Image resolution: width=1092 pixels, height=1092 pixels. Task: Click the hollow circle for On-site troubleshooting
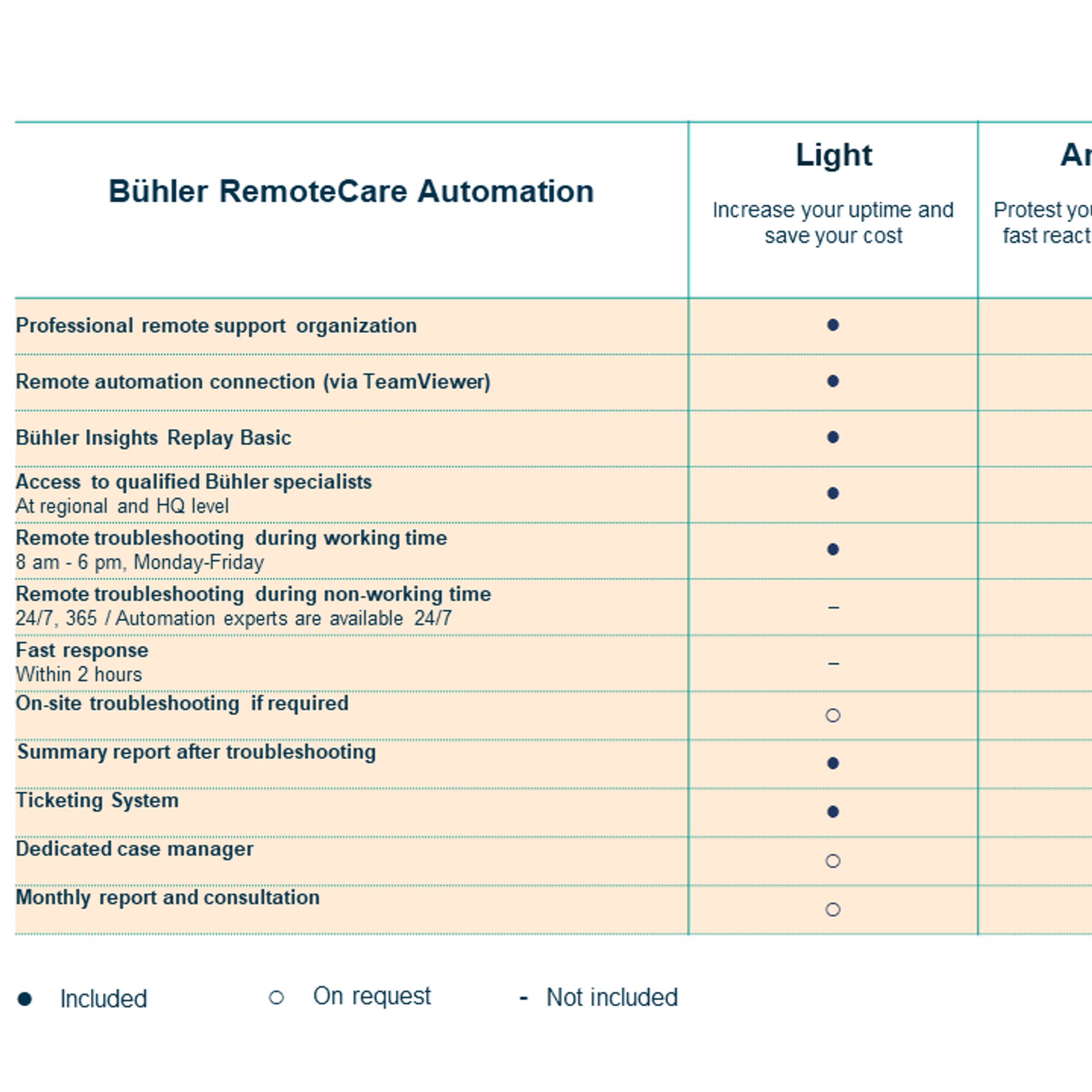click(x=833, y=716)
